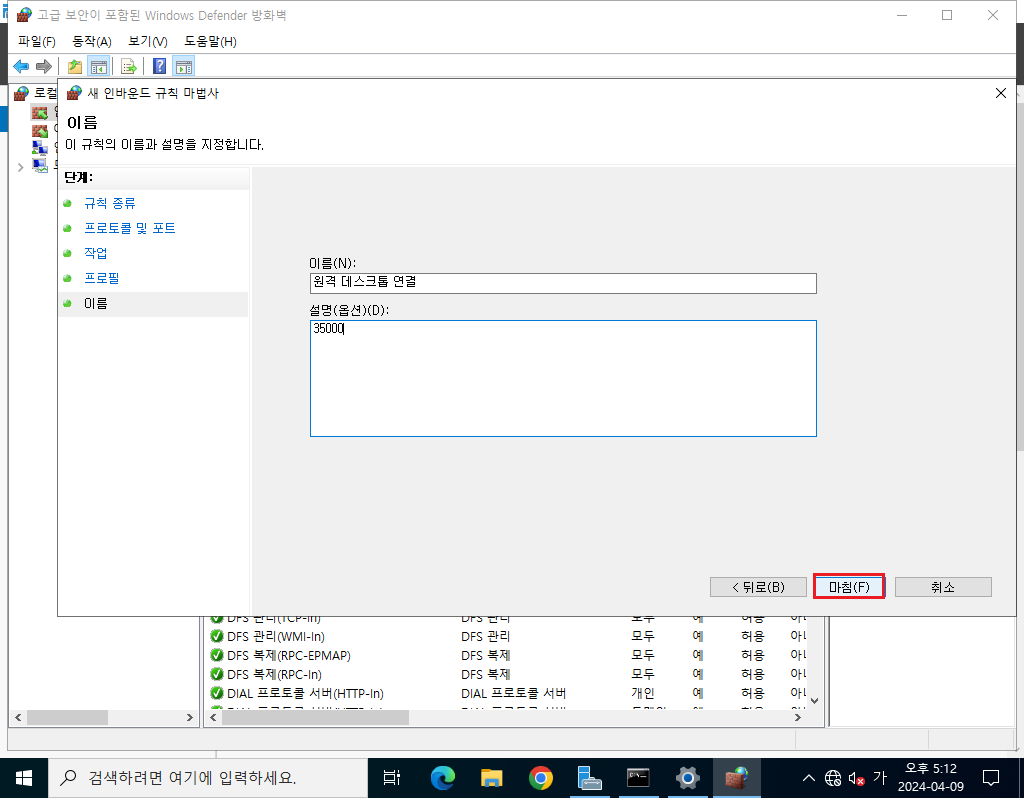Click green check icon of DFS 복제(RPC-In) rule
Viewport: 1024px width, 798px height.
pyautogui.click(x=217, y=674)
